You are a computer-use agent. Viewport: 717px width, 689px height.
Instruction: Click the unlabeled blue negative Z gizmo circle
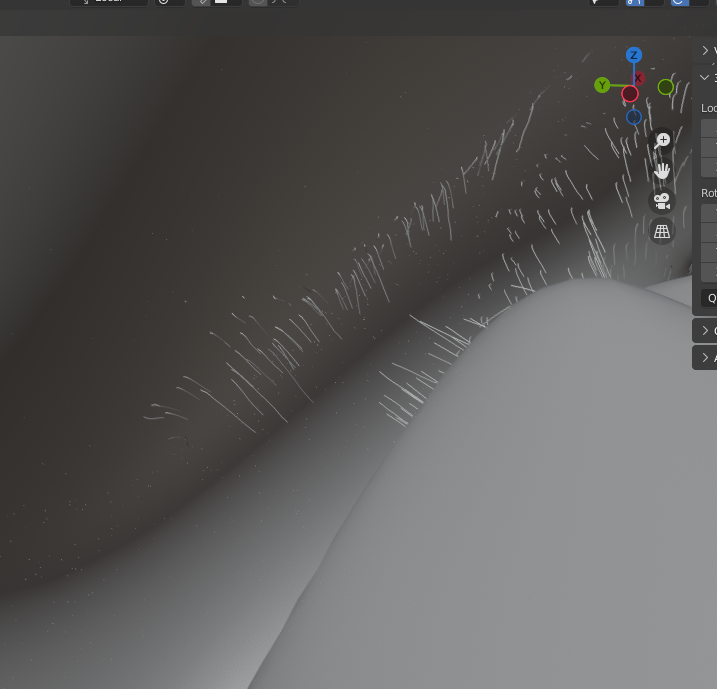pyautogui.click(x=634, y=117)
